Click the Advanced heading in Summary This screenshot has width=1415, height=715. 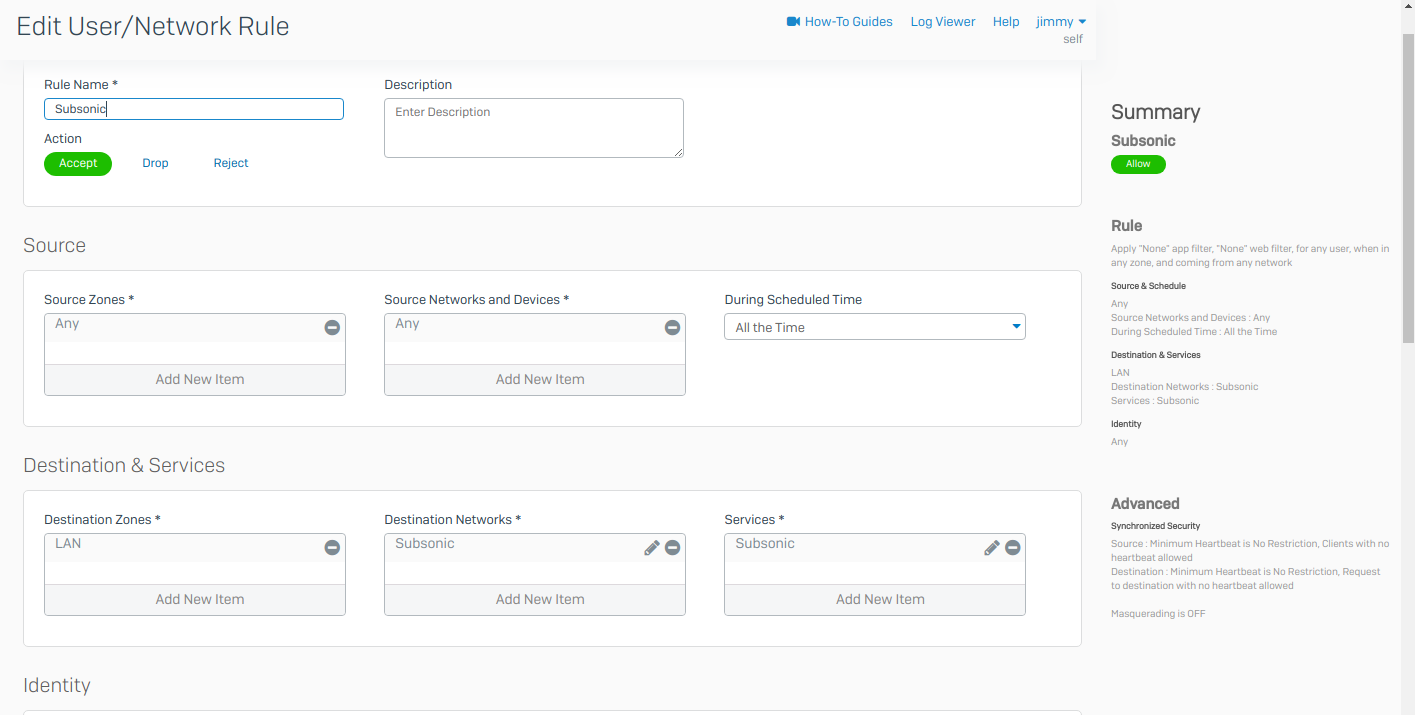1145,504
